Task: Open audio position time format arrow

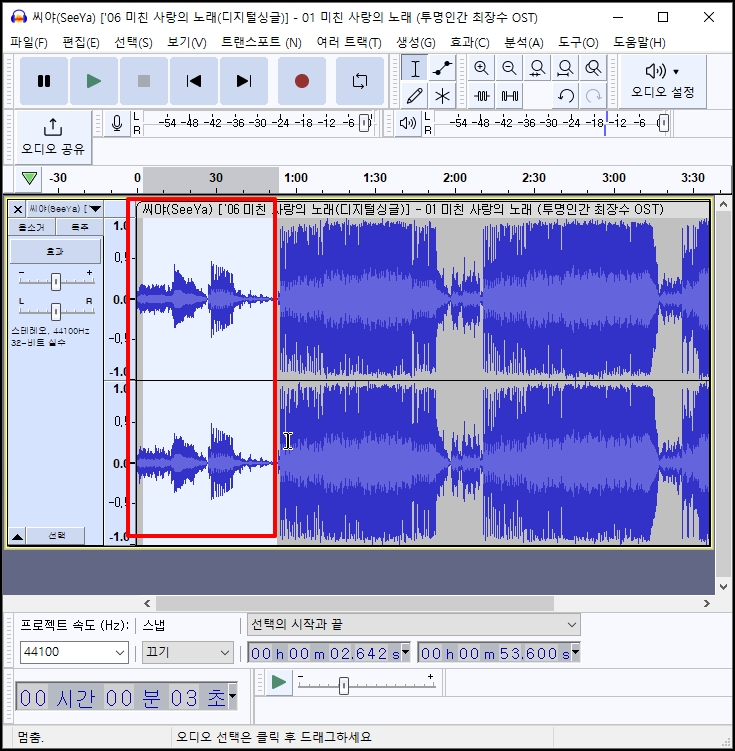Action: [x=232, y=696]
